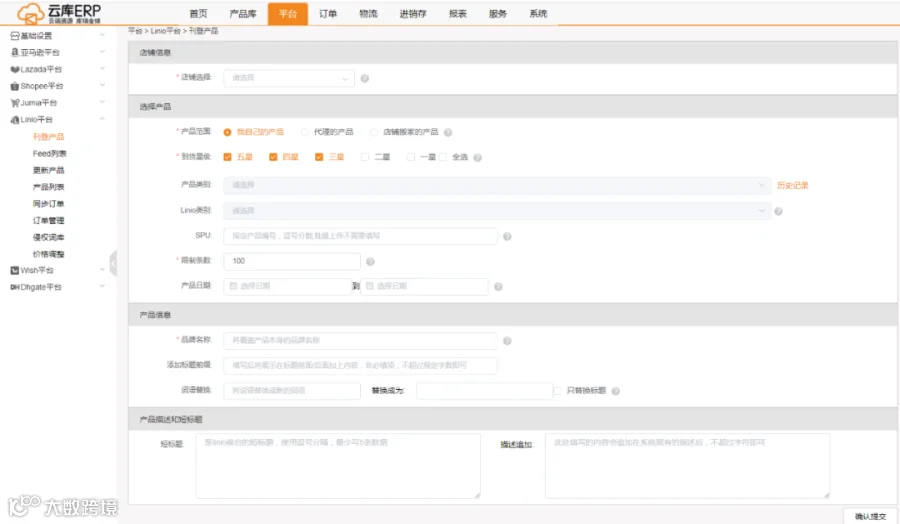
Task: Expand 基础设置 chevron in sidebar
Action: 102,35
